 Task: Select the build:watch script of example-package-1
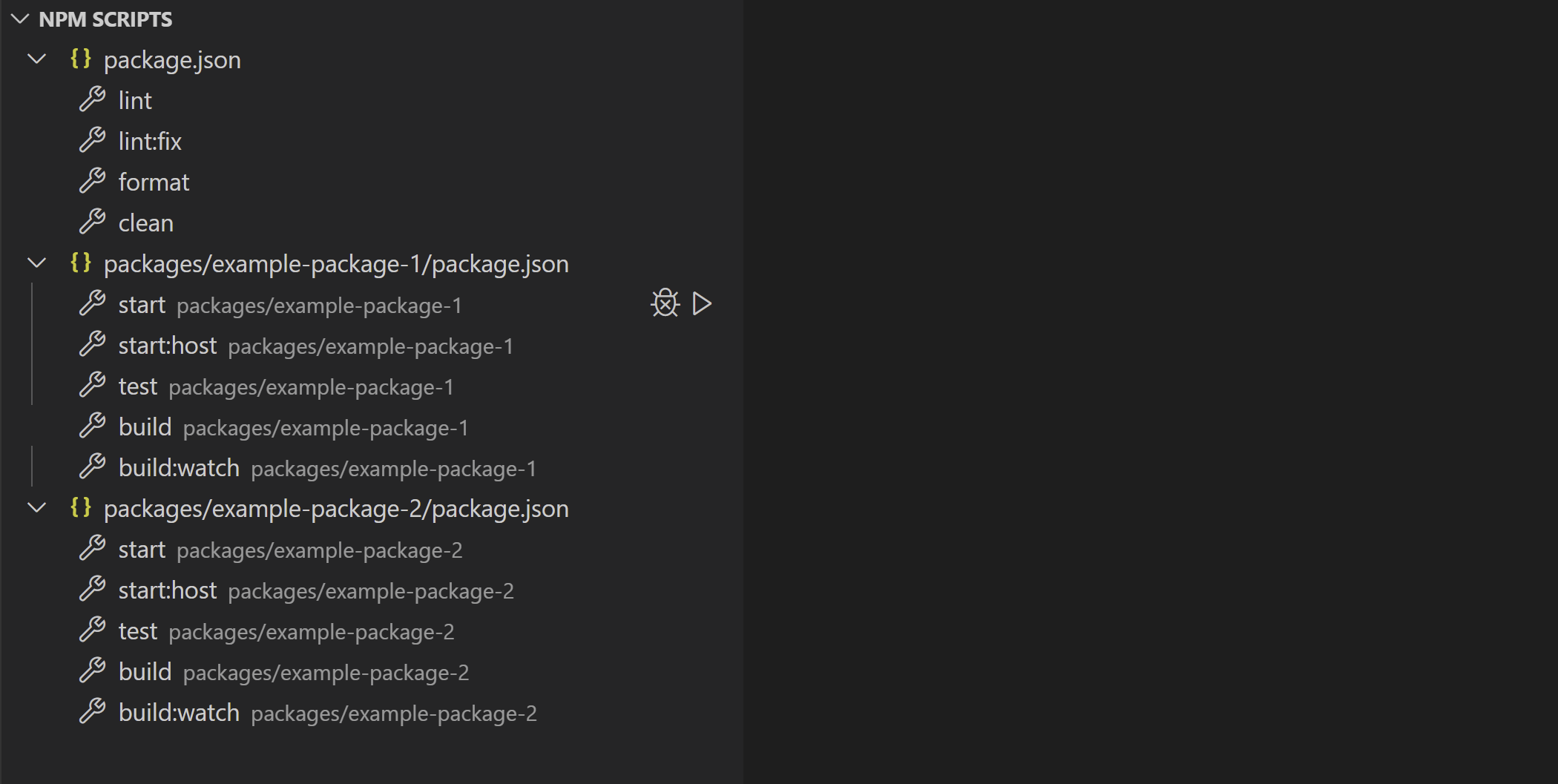coord(179,467)
